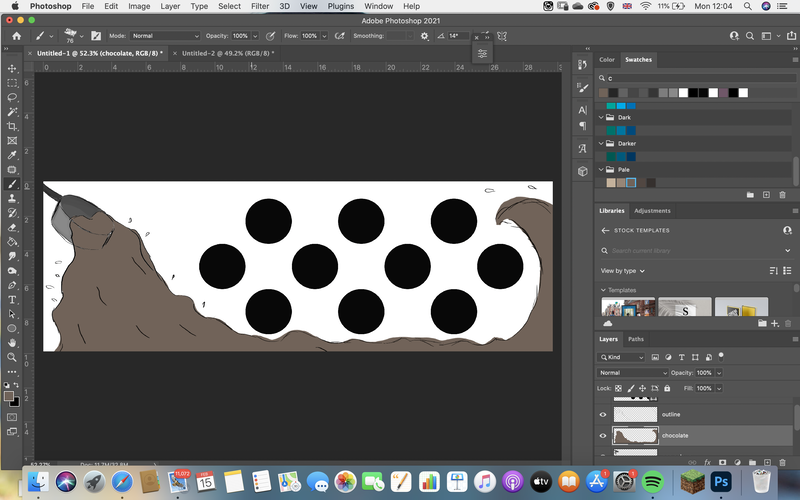The width and height of the screenshot is (800, 500).
Task: Toggle lock all for the layer
Action: pyautogui.click(x=667, y=388)
